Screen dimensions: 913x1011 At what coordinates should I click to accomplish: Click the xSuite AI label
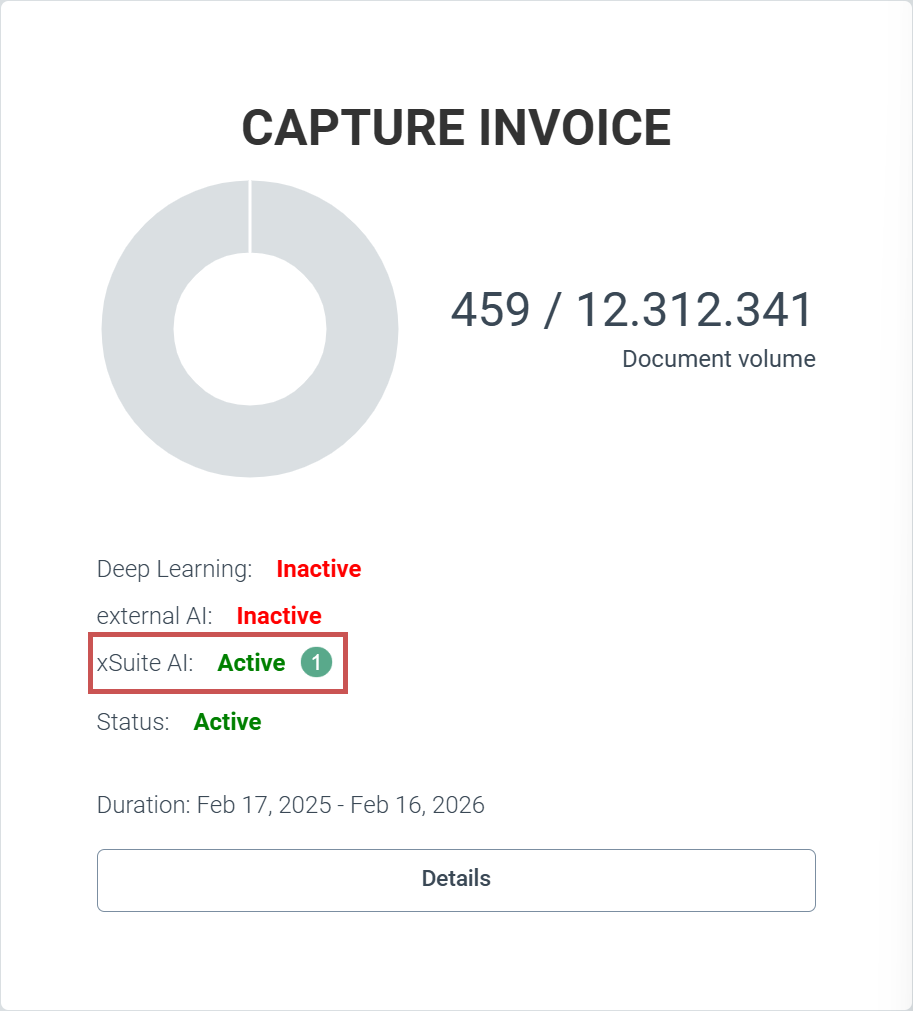coord(145,663)
